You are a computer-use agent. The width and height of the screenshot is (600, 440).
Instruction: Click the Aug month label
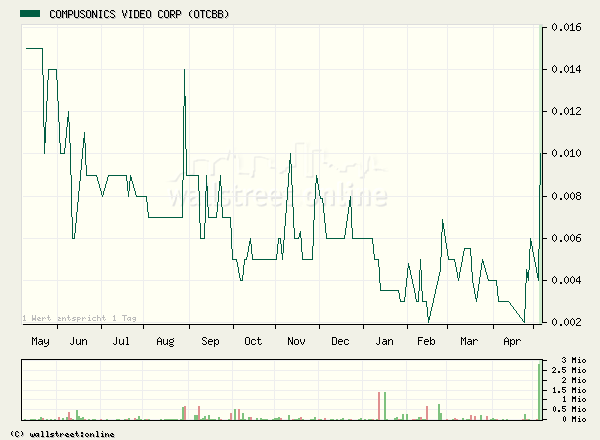(165, 341)
